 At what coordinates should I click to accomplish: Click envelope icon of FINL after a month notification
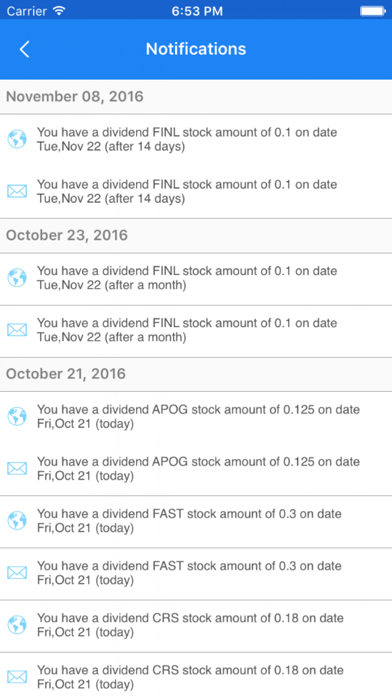point(17,330)
